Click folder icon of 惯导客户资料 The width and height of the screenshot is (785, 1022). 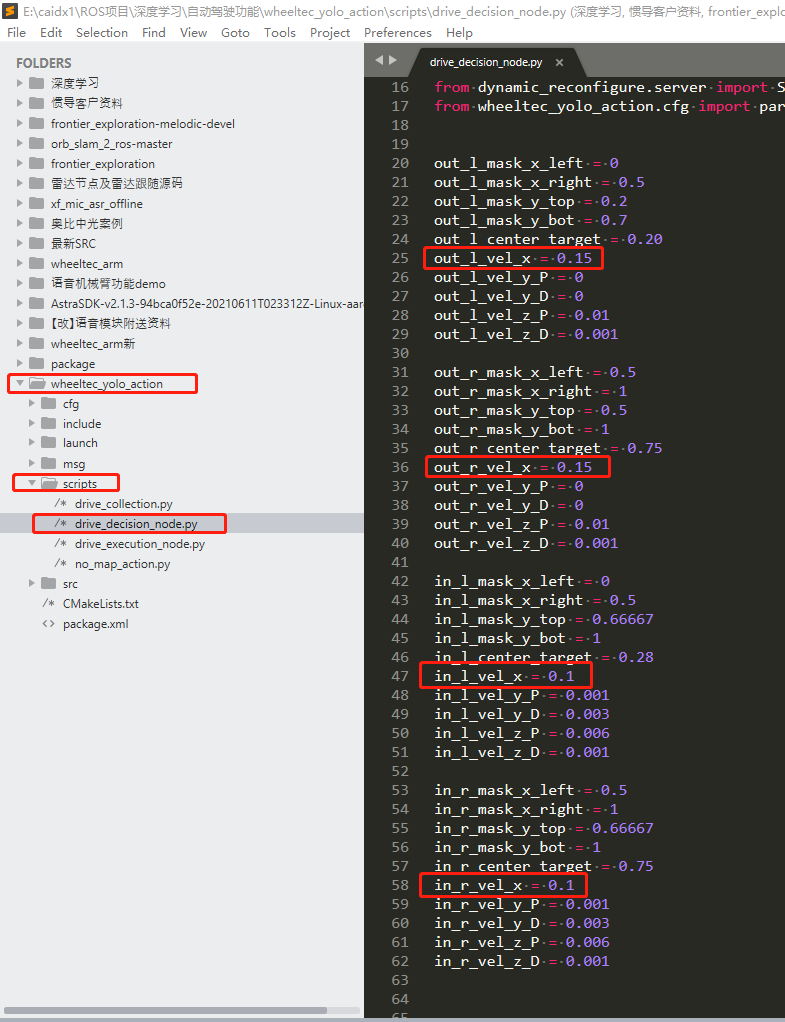coord(37,103)
